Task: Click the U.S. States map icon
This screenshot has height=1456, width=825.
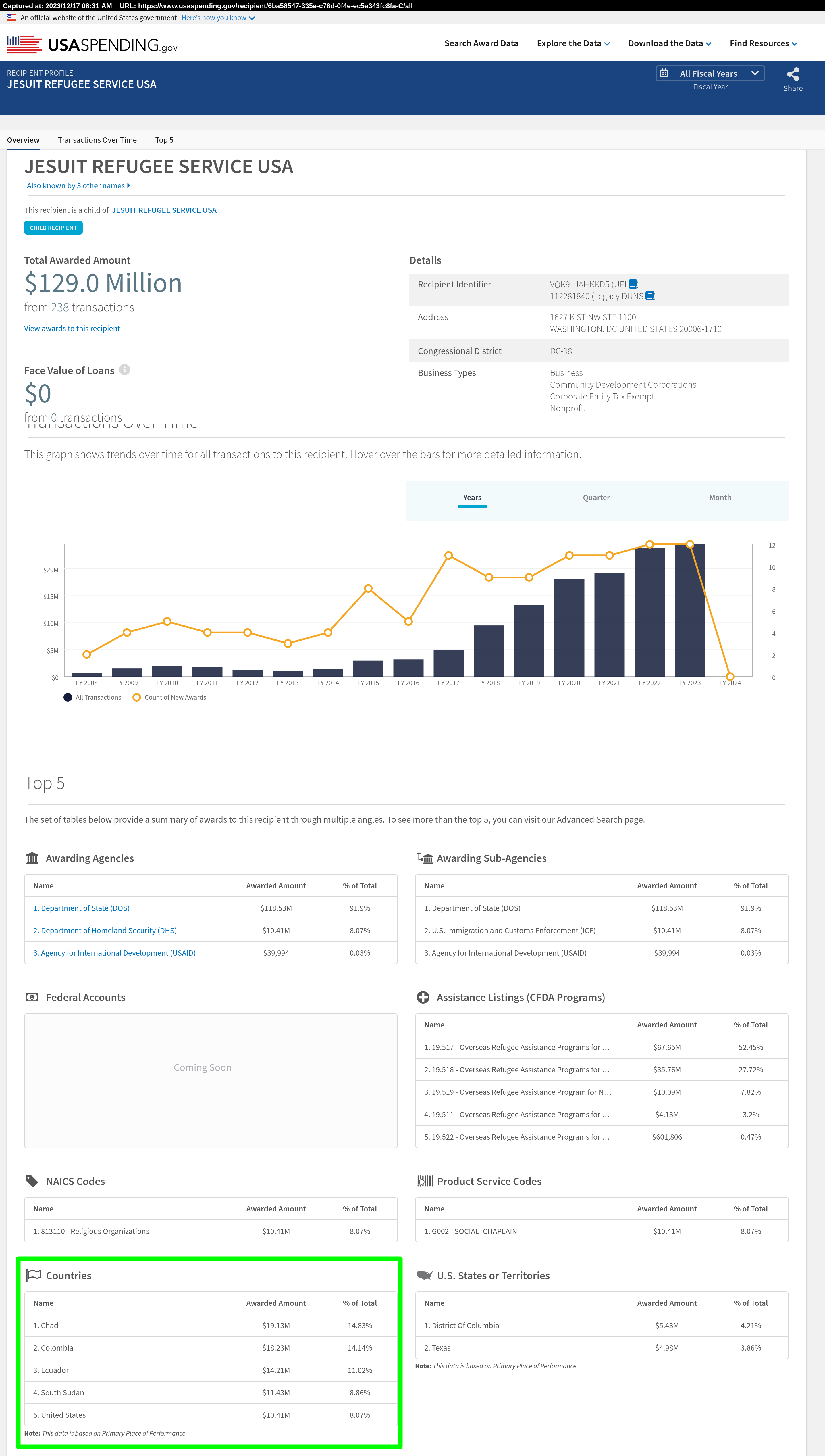Action: click(x=425, y=1275)
